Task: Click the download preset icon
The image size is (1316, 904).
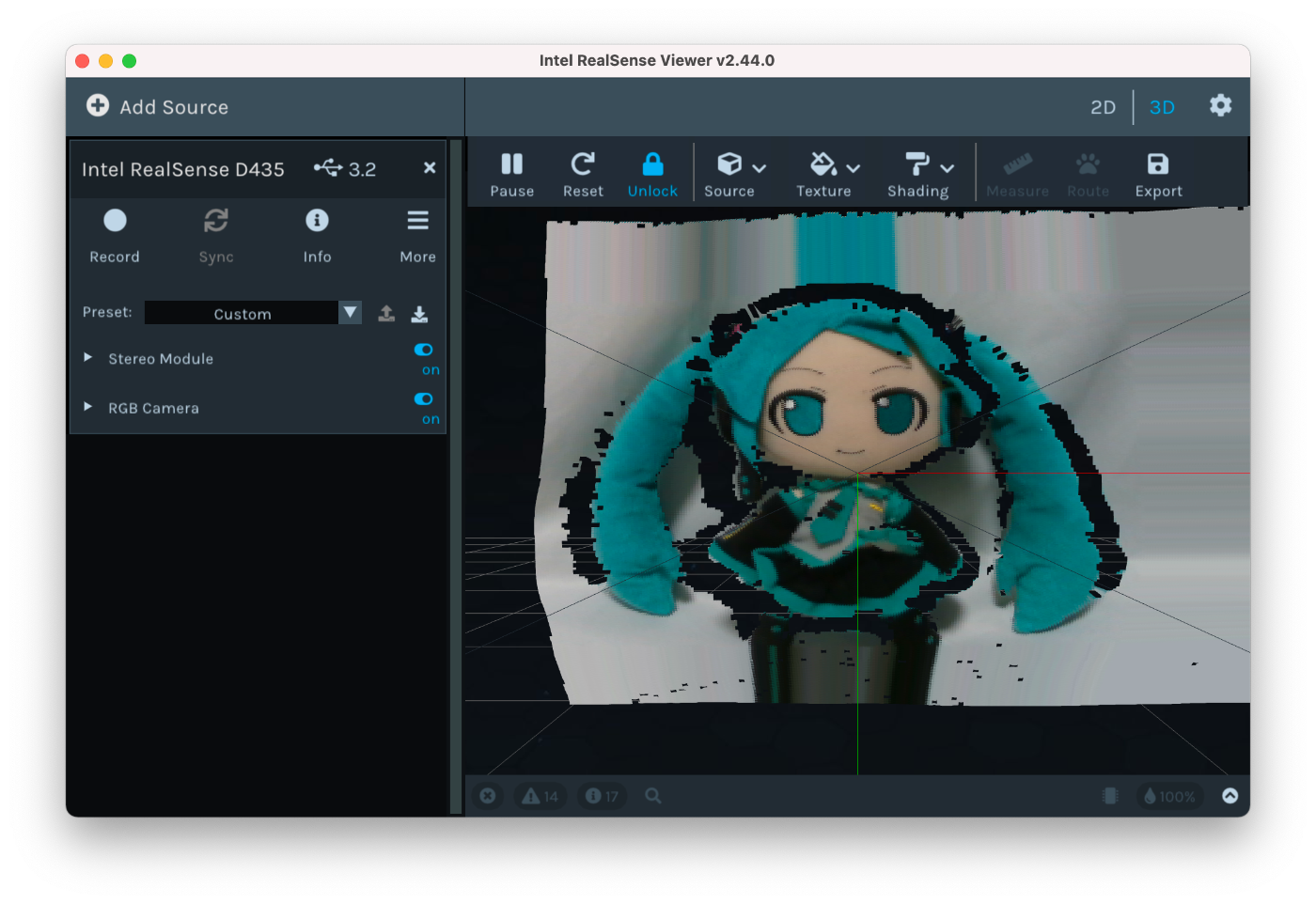Action: coord(419,314)
